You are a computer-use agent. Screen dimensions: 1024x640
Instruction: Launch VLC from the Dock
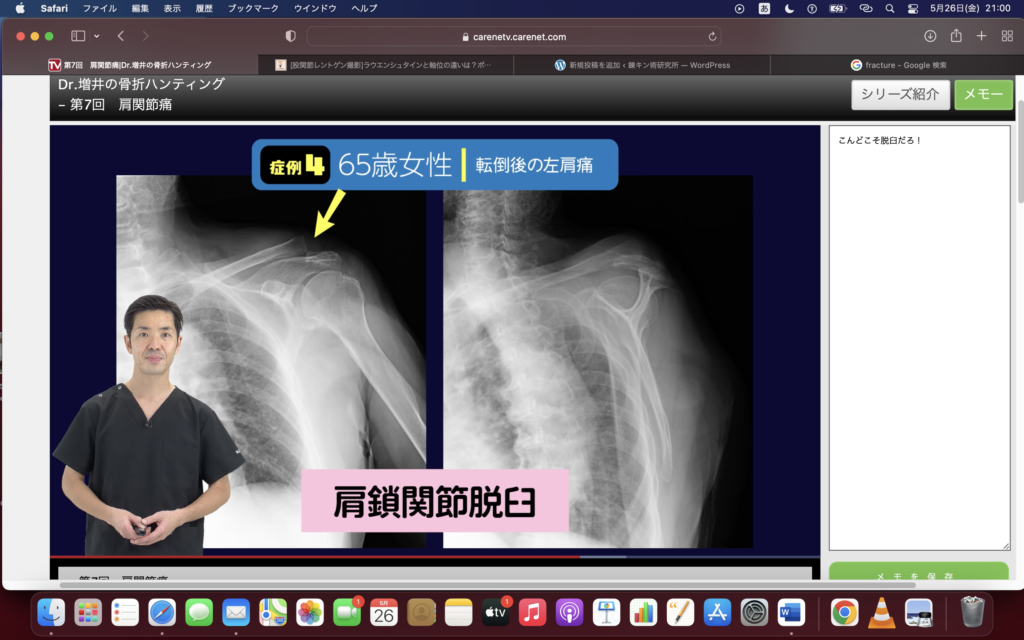pos(881,612)
